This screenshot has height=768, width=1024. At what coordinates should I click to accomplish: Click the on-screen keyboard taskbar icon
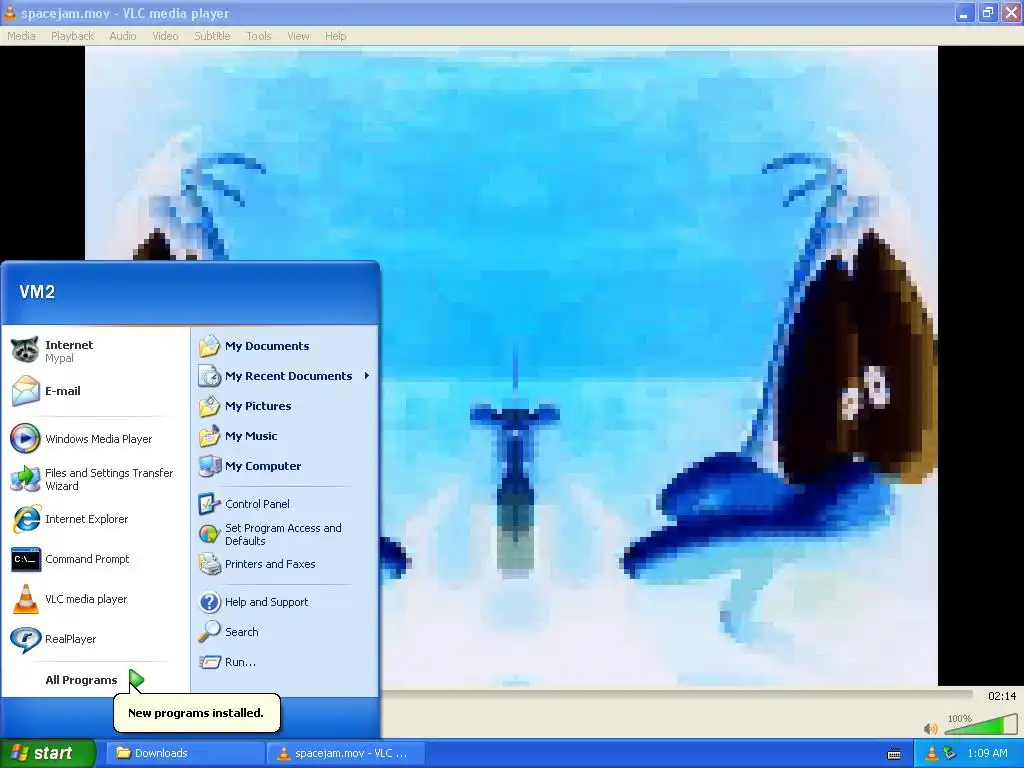click(x=894, y=754)
